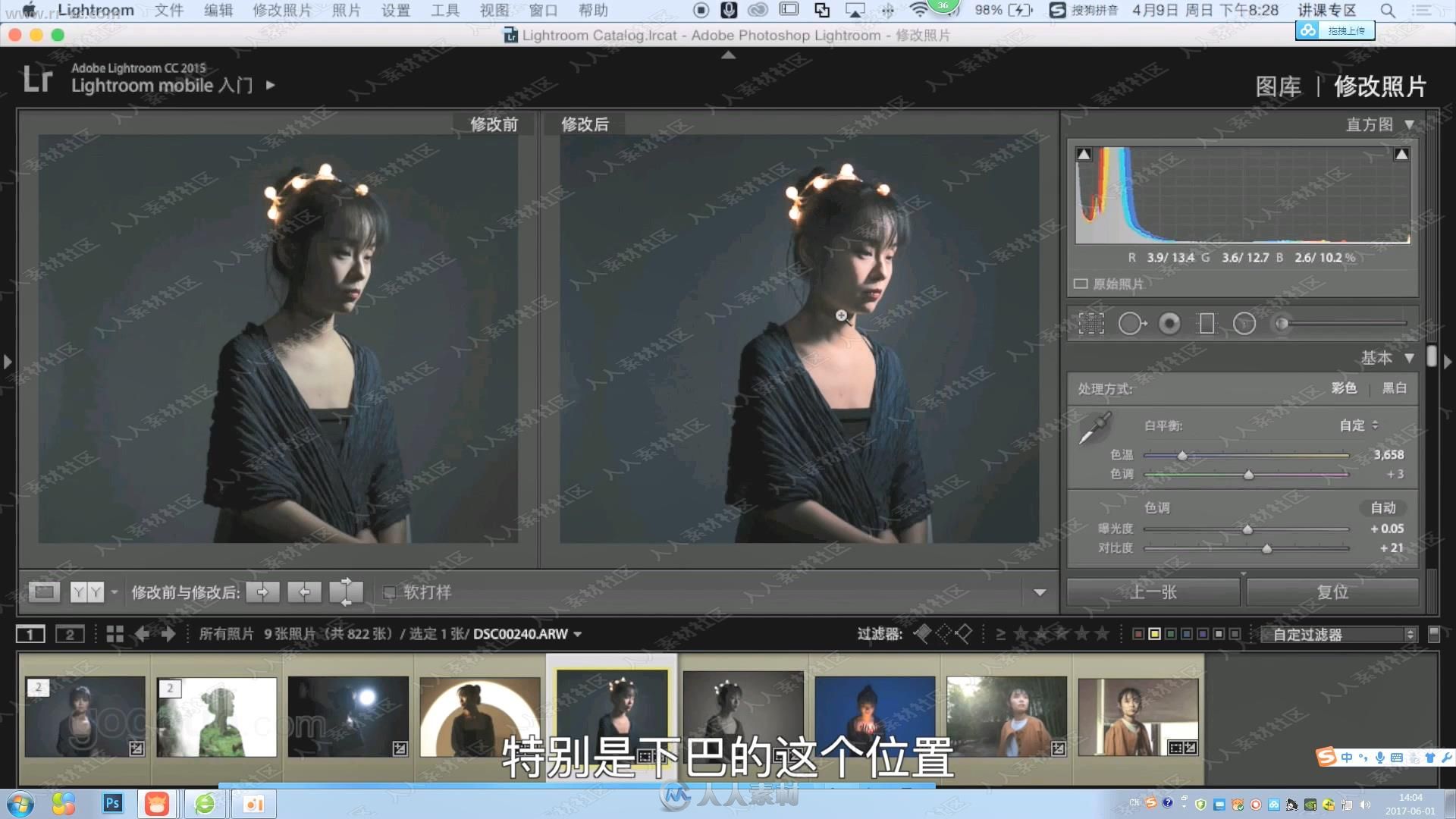This screenshot has width=1456, height=819.
Task: Filter by unflagged status icon
Action: 943,633
